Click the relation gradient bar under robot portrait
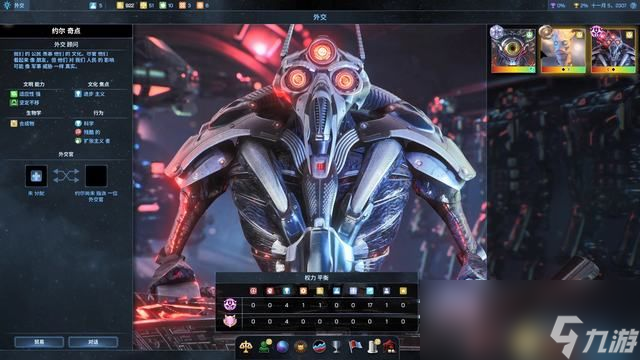 [x=613, y=70]
